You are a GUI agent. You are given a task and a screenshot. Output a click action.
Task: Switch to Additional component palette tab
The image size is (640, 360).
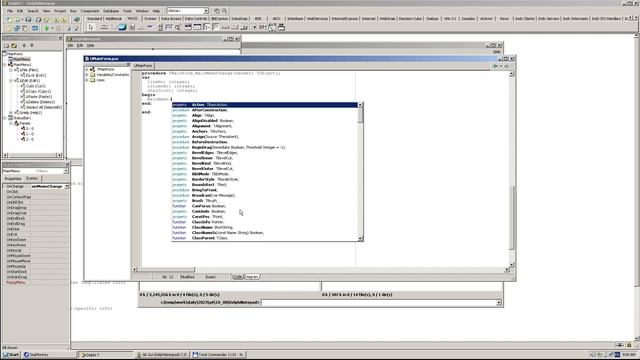click(113, 19)
